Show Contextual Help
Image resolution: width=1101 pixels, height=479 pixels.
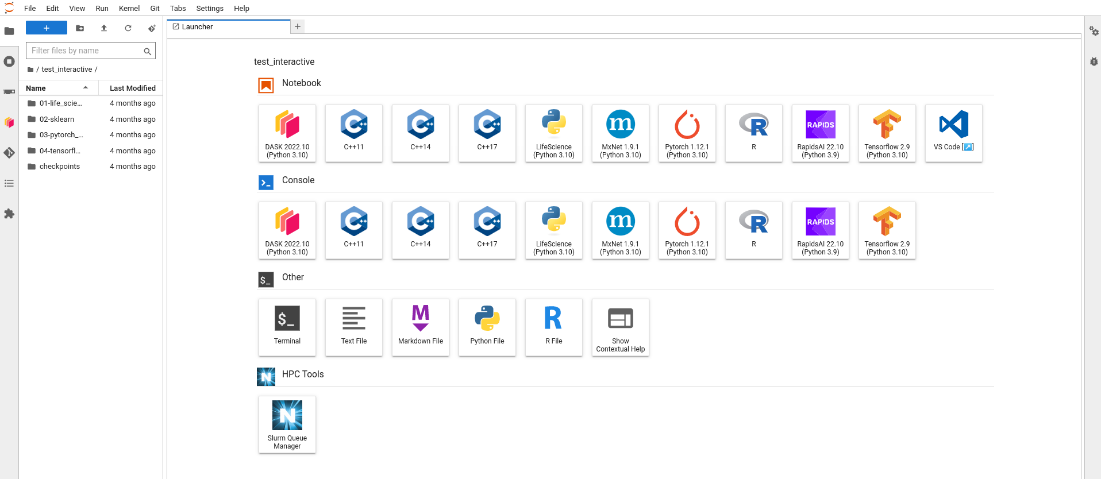coord(621,327)
